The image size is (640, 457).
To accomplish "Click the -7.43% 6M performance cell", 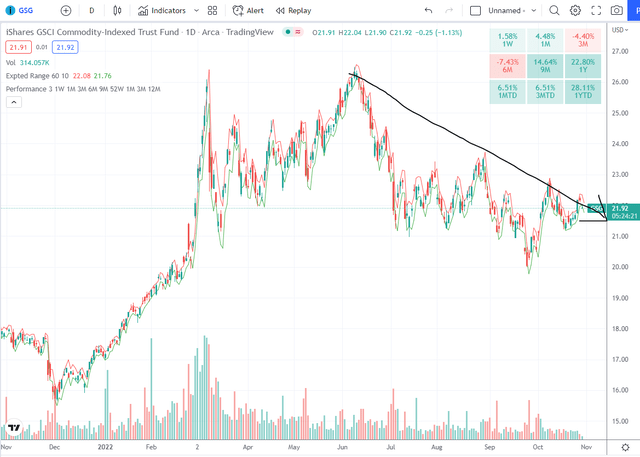I will pyautogui.click(x=507, y=66).
